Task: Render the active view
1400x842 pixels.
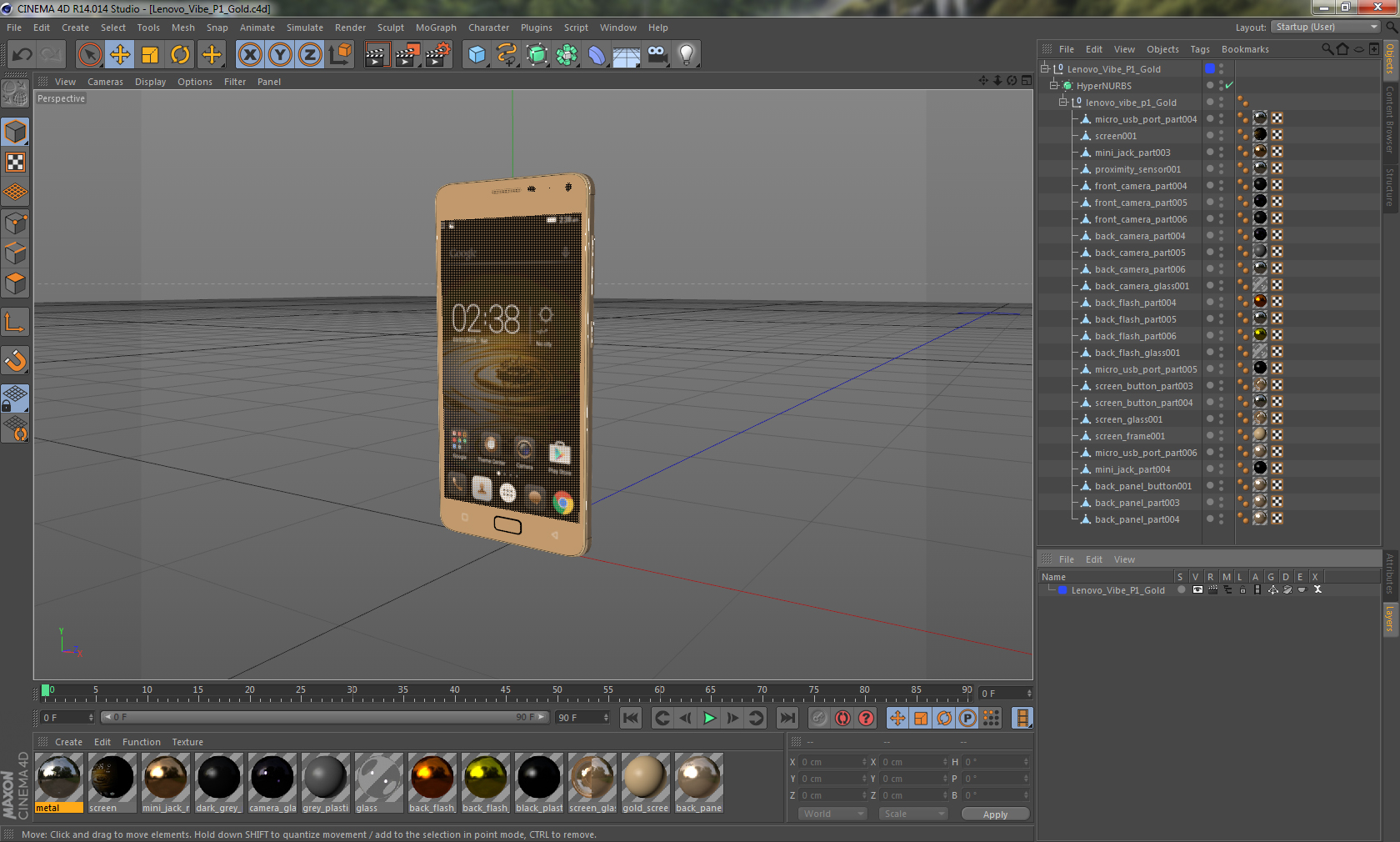Action: (377, 55)
